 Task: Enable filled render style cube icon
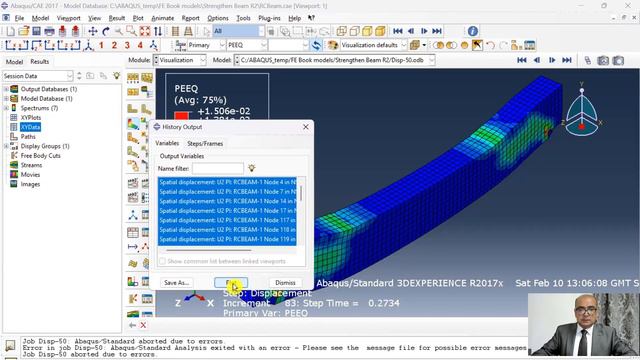tap(367, 31)
